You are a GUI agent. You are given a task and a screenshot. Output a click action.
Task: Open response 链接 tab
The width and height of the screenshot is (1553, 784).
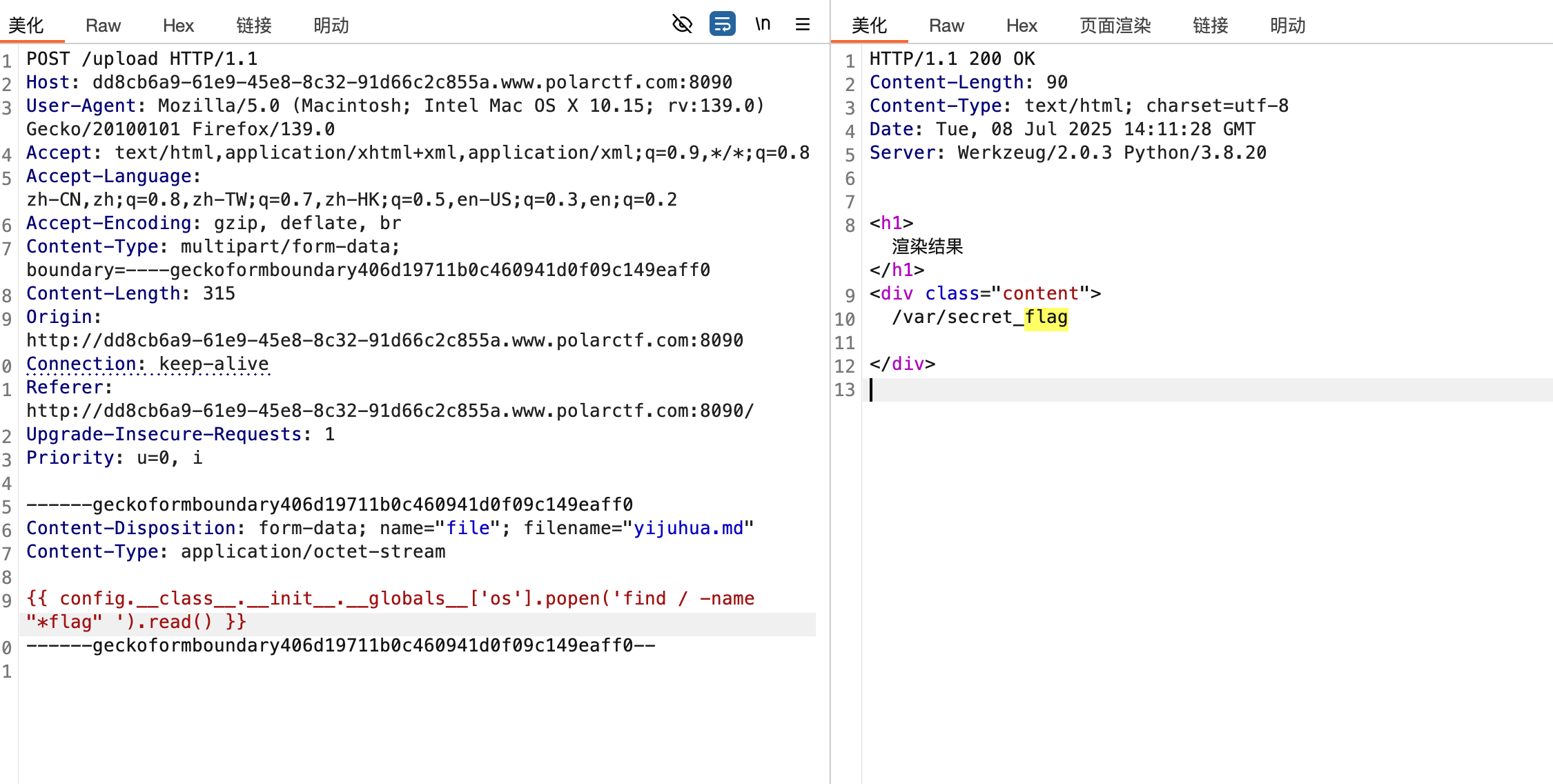point(1210,26)
